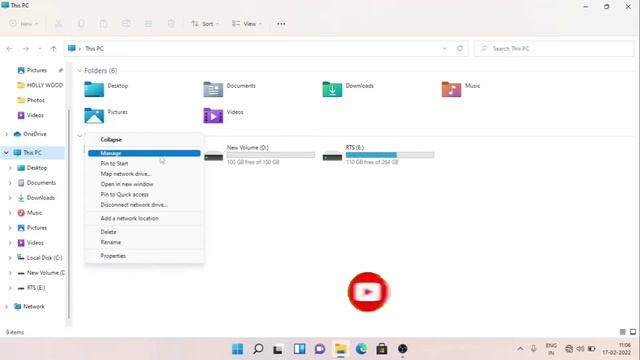This screenshot has width=640, height=360.
Task: Go up one level with Up arrow
Action: point(53,49)
